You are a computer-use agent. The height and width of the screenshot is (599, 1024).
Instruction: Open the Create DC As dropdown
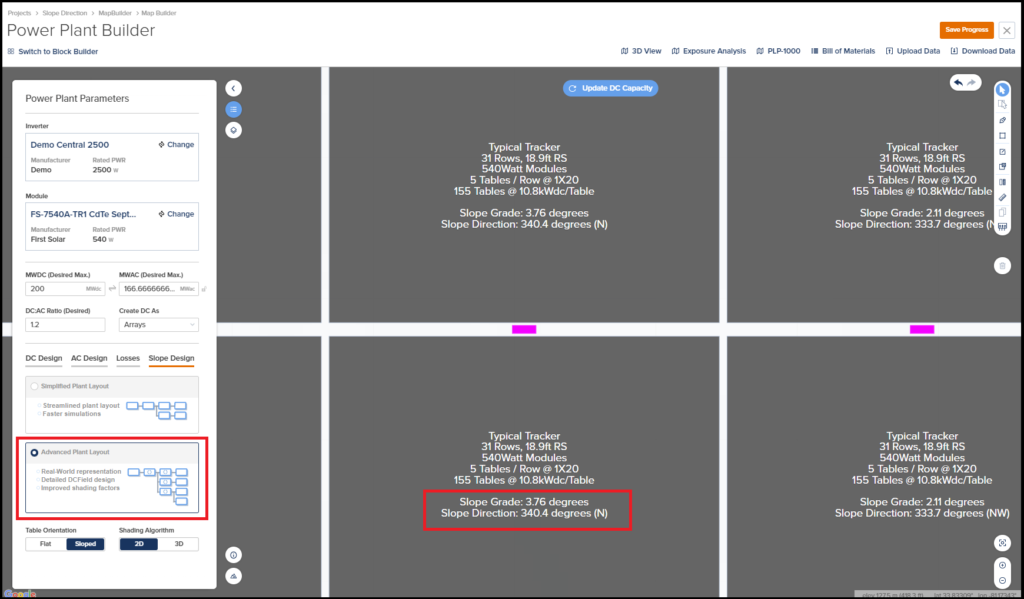point(159,325)
